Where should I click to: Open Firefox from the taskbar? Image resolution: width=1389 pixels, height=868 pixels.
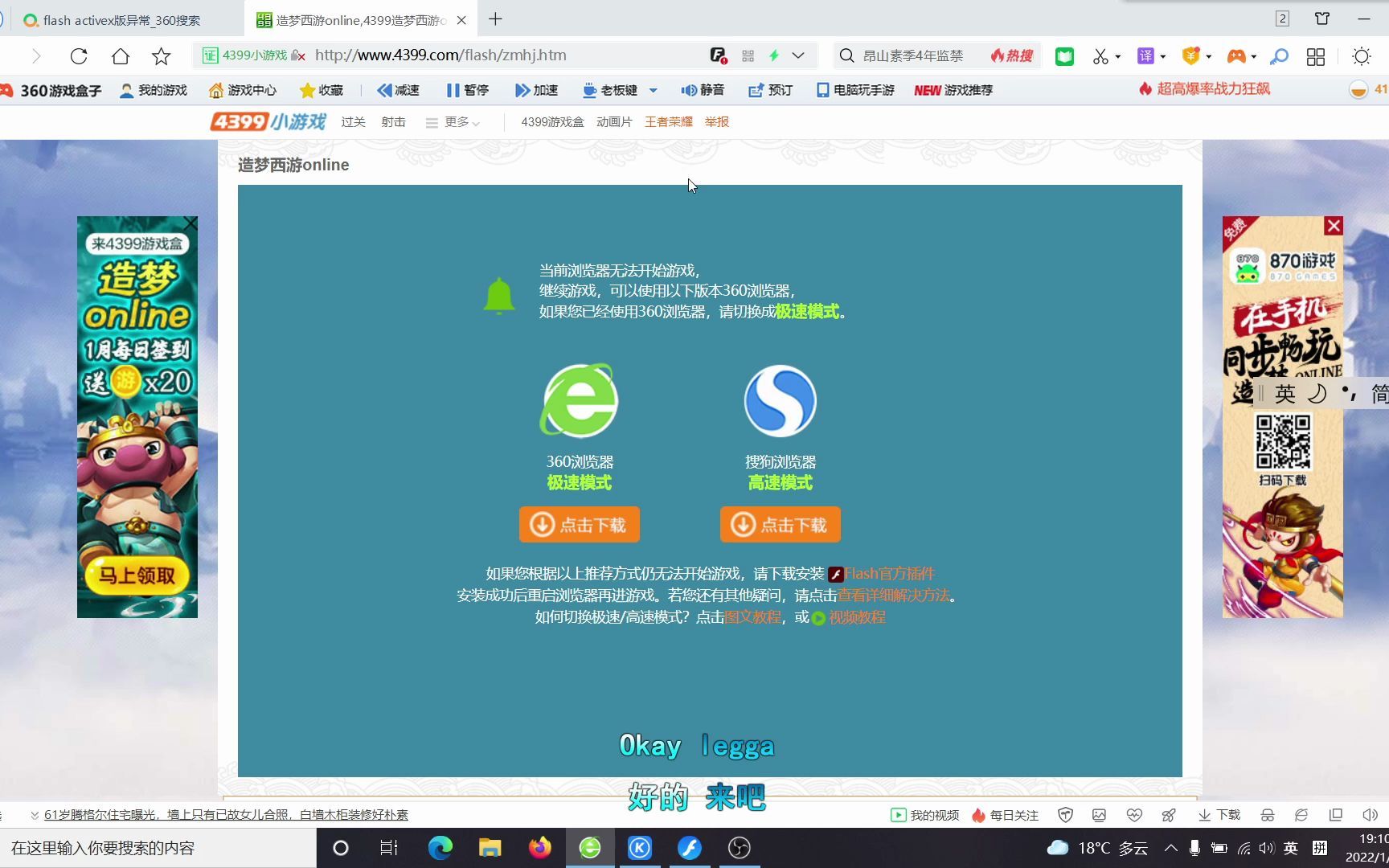[540, 848]
